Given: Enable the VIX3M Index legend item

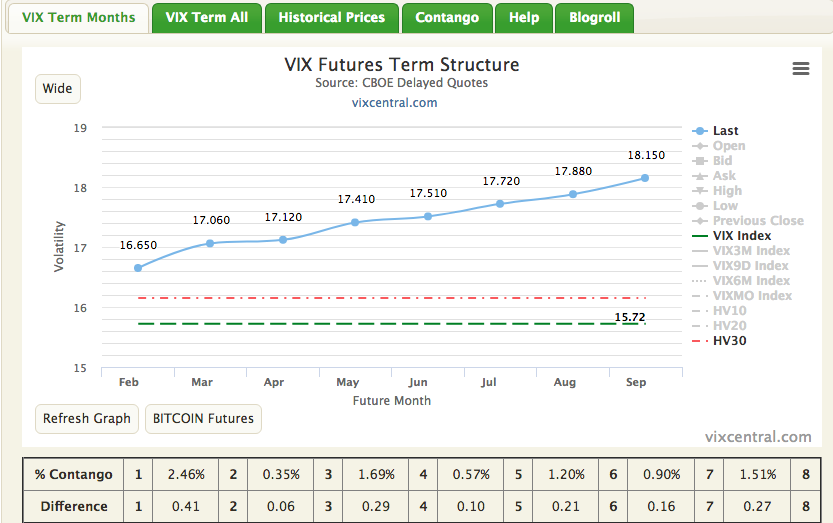Looking at the screenshot, I should tap(751, 251).
